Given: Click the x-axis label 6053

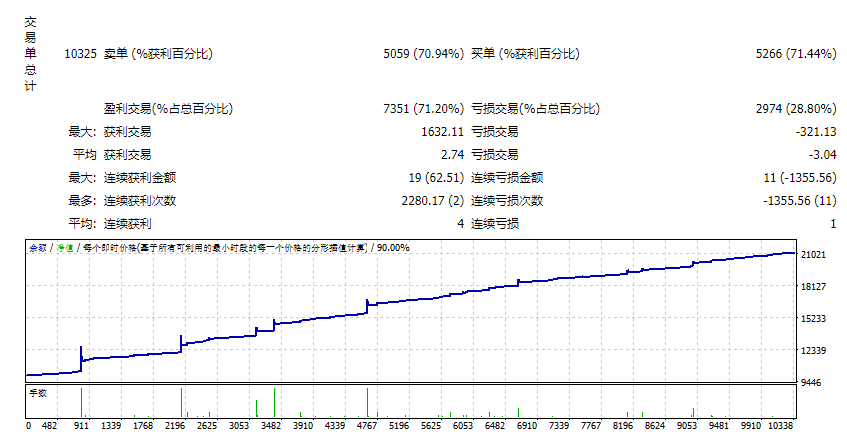Looking at the screenshot, I should pos(462,426).
